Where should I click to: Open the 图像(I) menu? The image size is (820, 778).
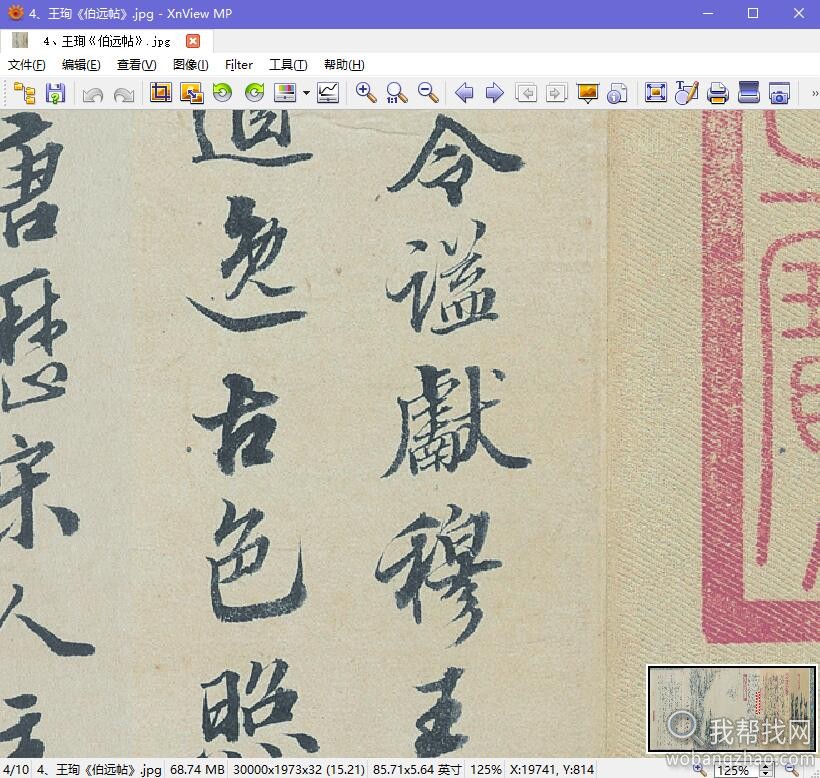pos(190,65)
